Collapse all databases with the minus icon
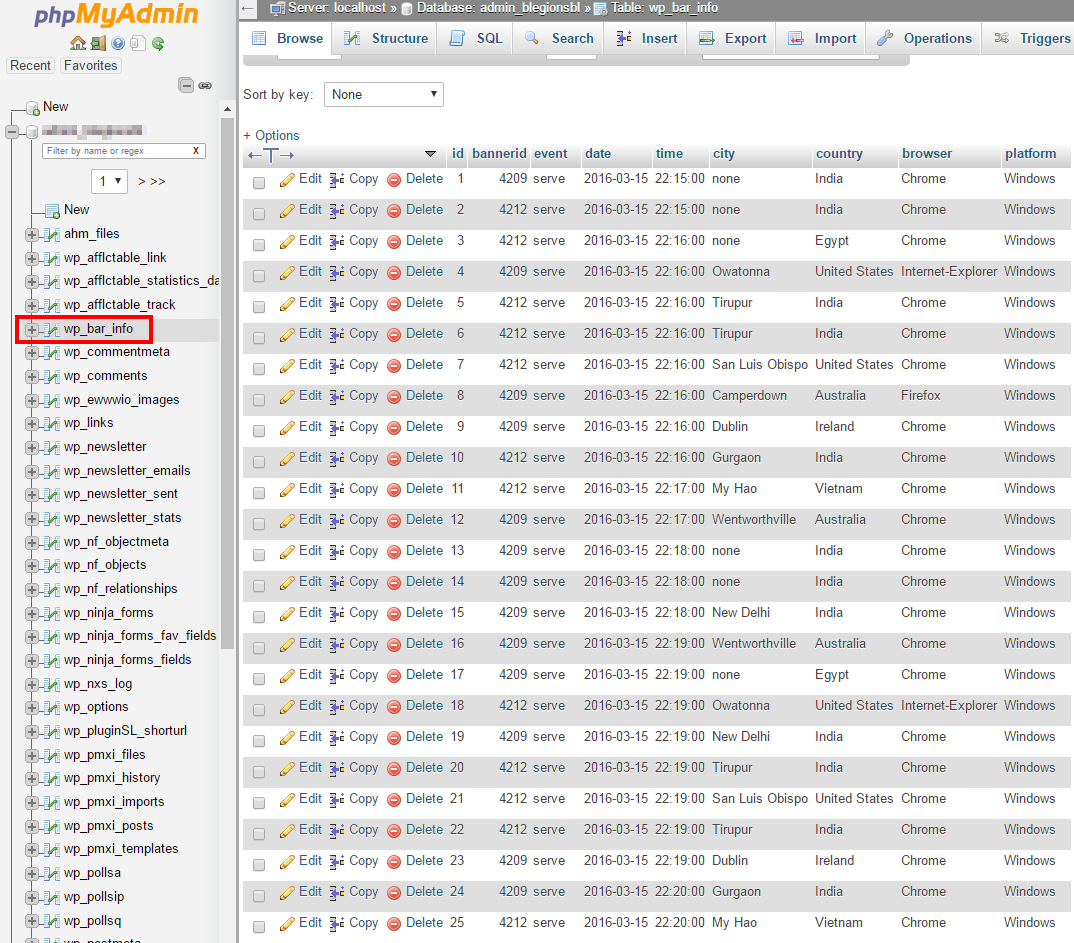1074x943 pixels. coord(186,86)
